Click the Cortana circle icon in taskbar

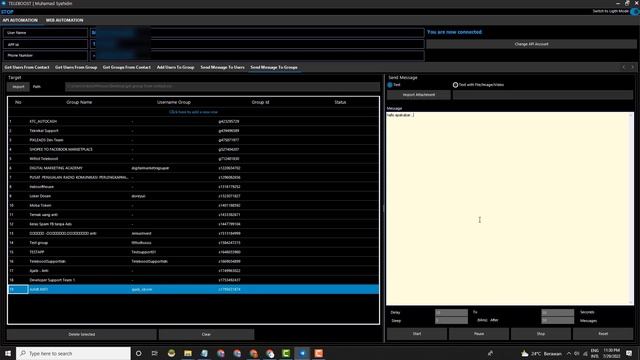pyautogui.click(x=138, y=353)
